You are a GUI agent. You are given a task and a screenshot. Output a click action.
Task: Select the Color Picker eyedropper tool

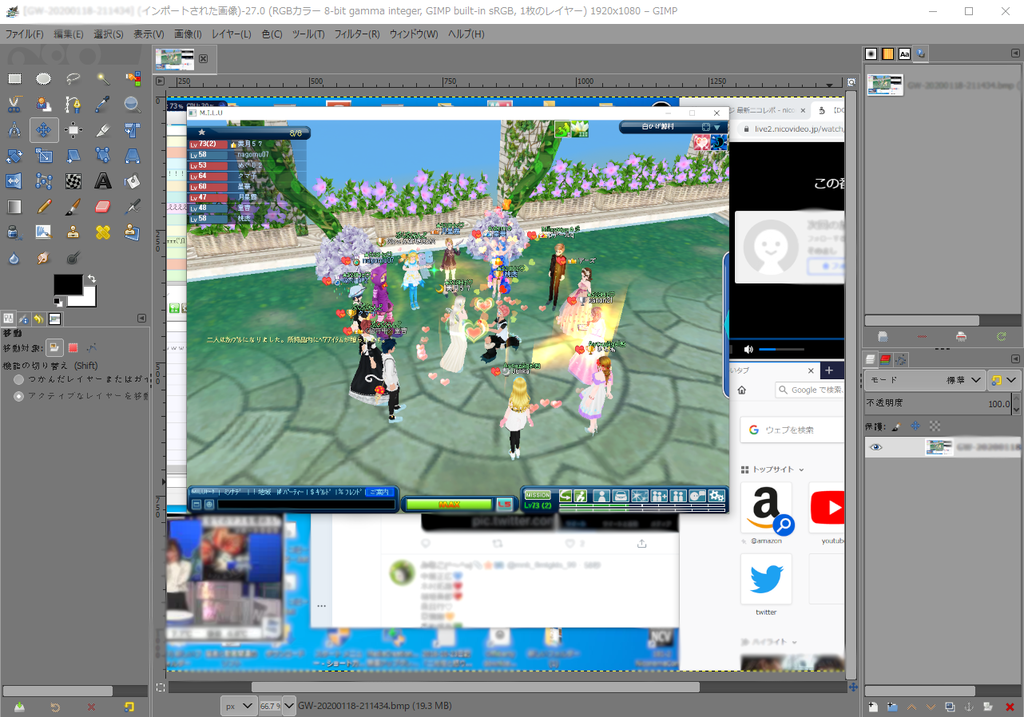(x=103, y=104)
